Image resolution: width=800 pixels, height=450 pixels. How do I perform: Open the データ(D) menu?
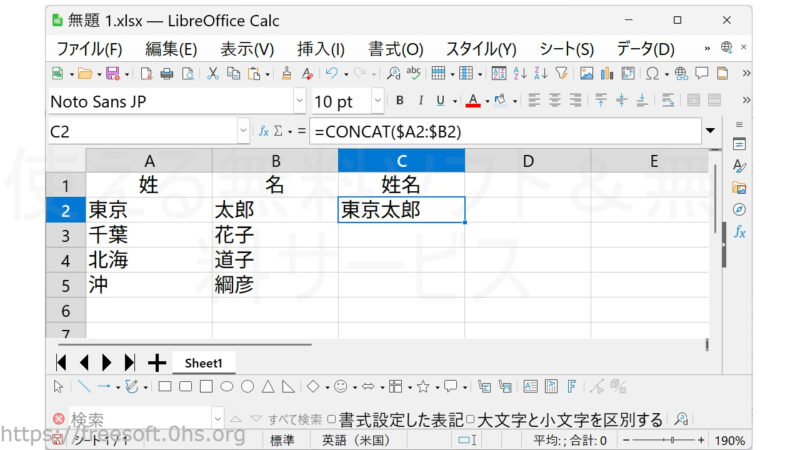coord(645,48)
